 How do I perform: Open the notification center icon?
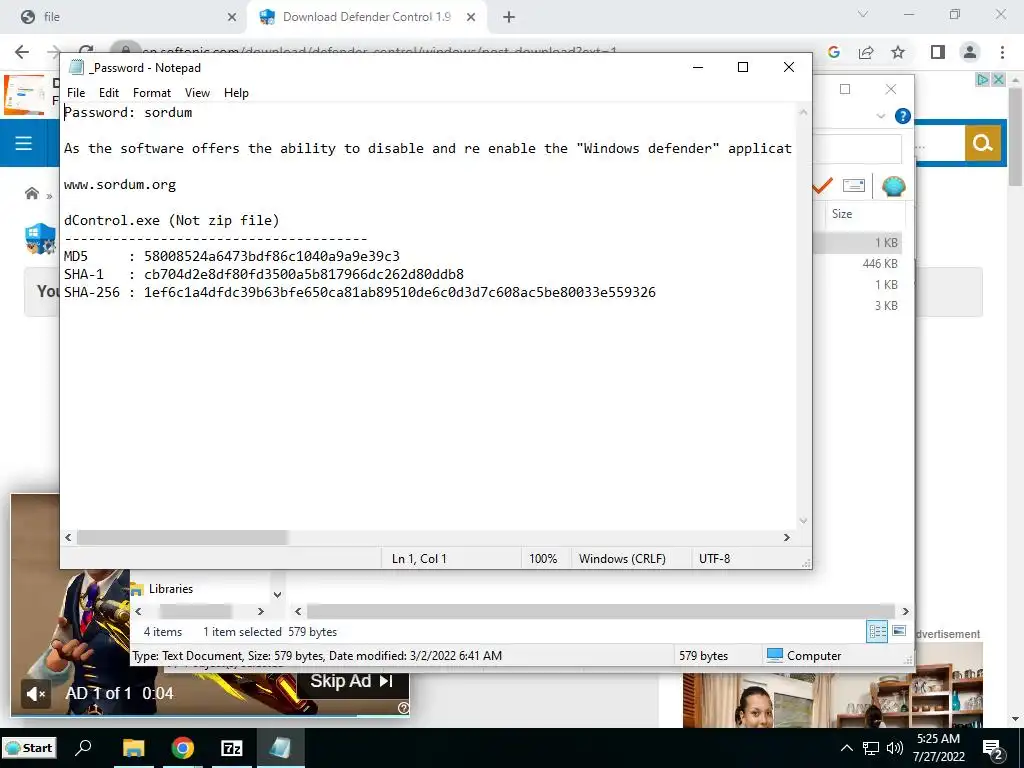click(993, 750)
